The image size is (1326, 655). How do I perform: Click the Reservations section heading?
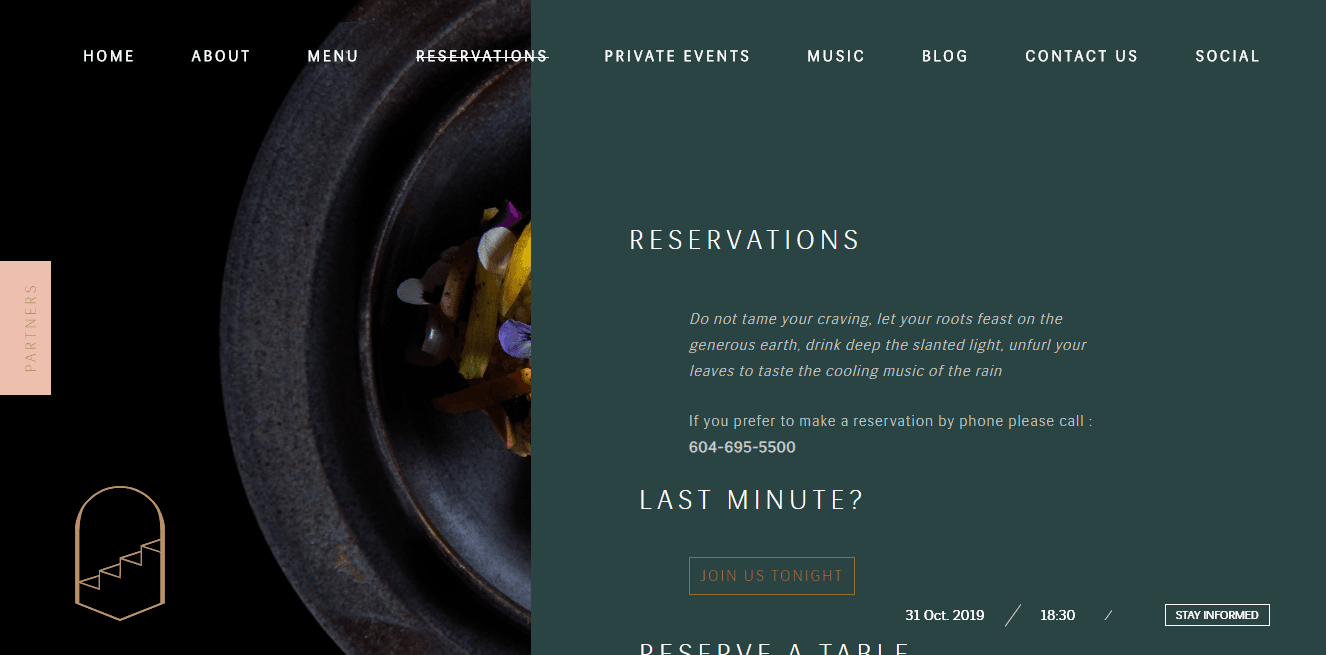pos(745,241)
